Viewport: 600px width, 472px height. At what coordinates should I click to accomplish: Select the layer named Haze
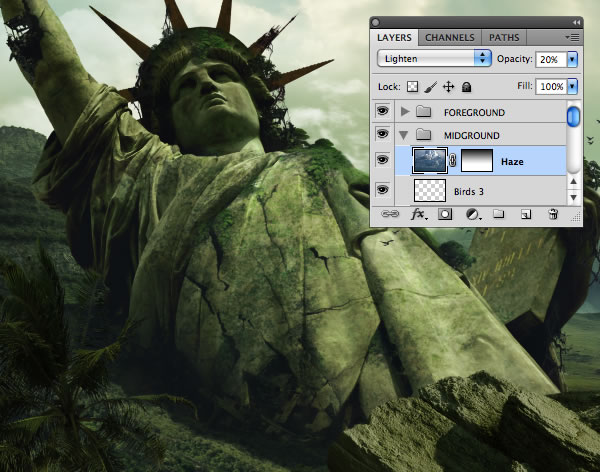pos(512,162)
